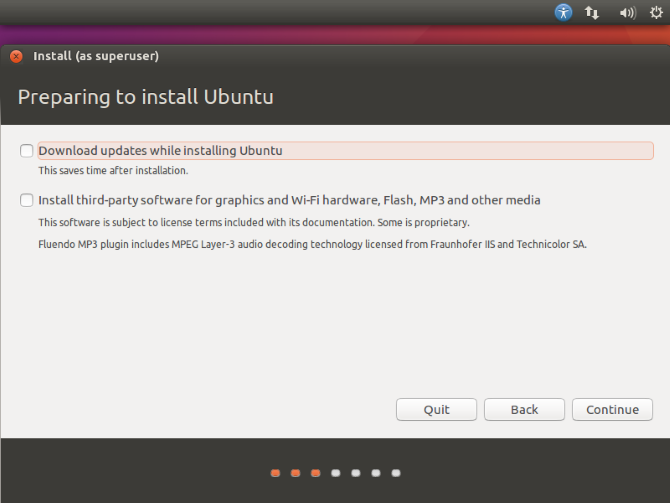Image resolution: width=670 pixels, height=503 pixels.
Task: Click the second orange progress dot
Action: [295, 472]
